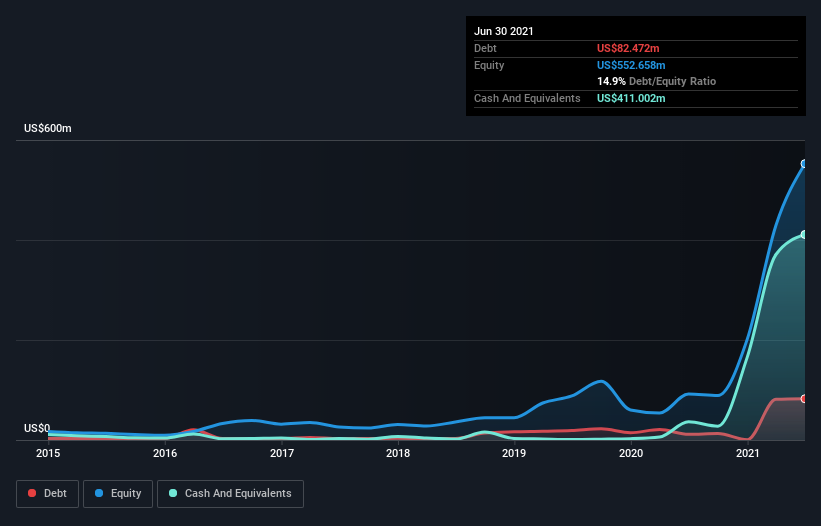Select the 2019 x-axis label
Viewport: 821px width, 526px height.
click(514, 453)
